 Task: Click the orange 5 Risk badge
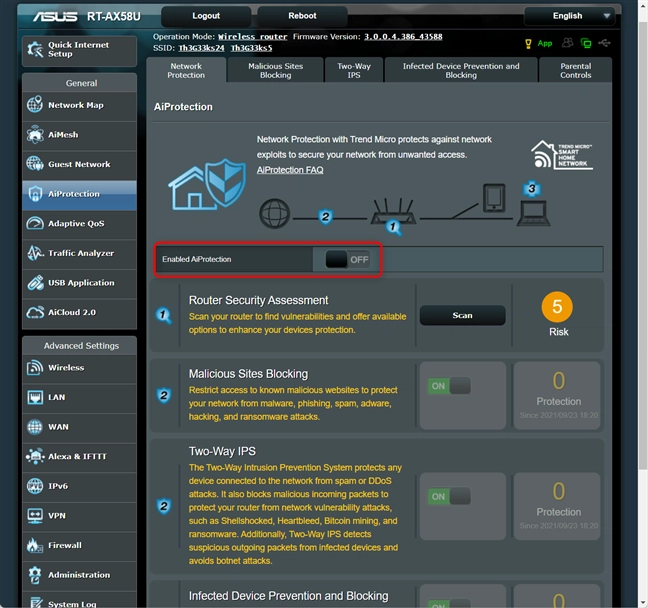[557, 307]
